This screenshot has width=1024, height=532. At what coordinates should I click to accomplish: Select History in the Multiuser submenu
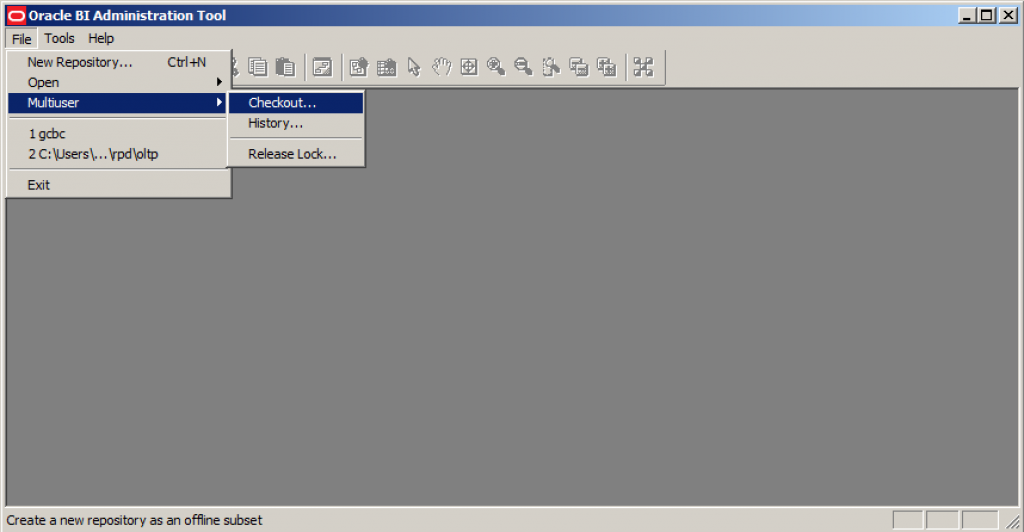(x=296, y=123)
